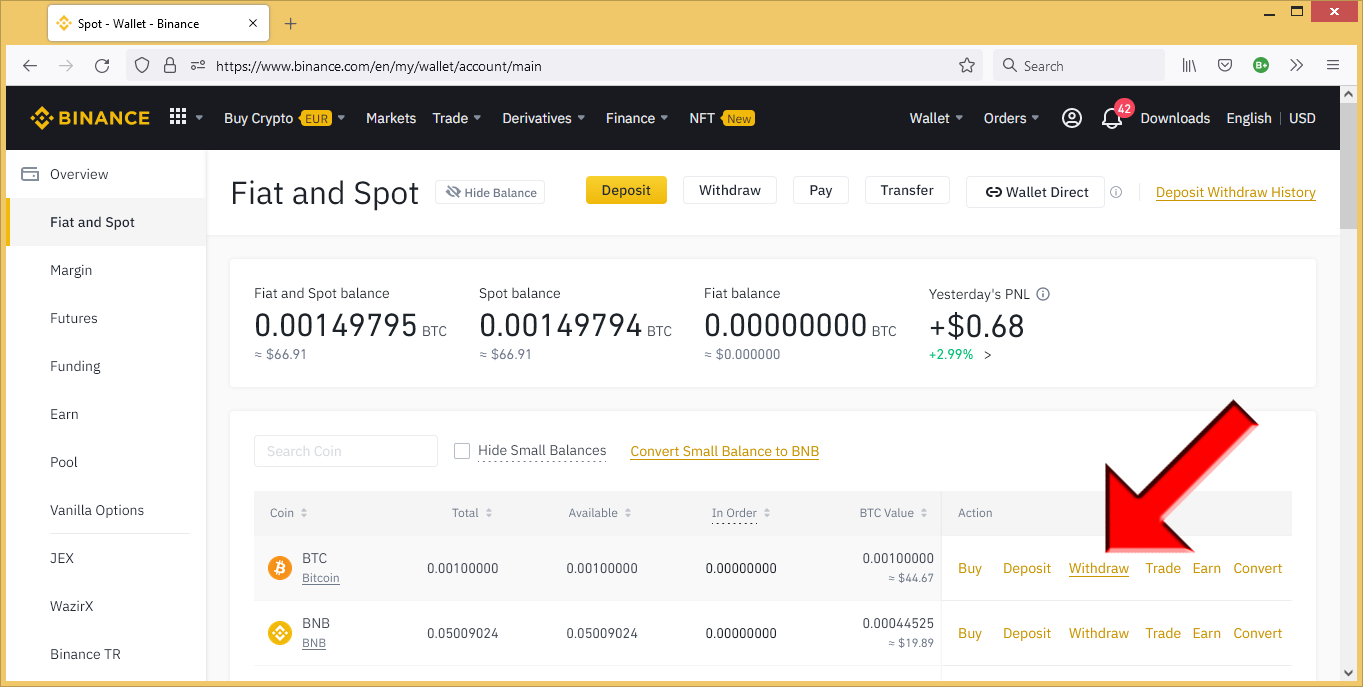
Task: Open the notifications bell with 42 badge
Action: (x=1112, y=118)
